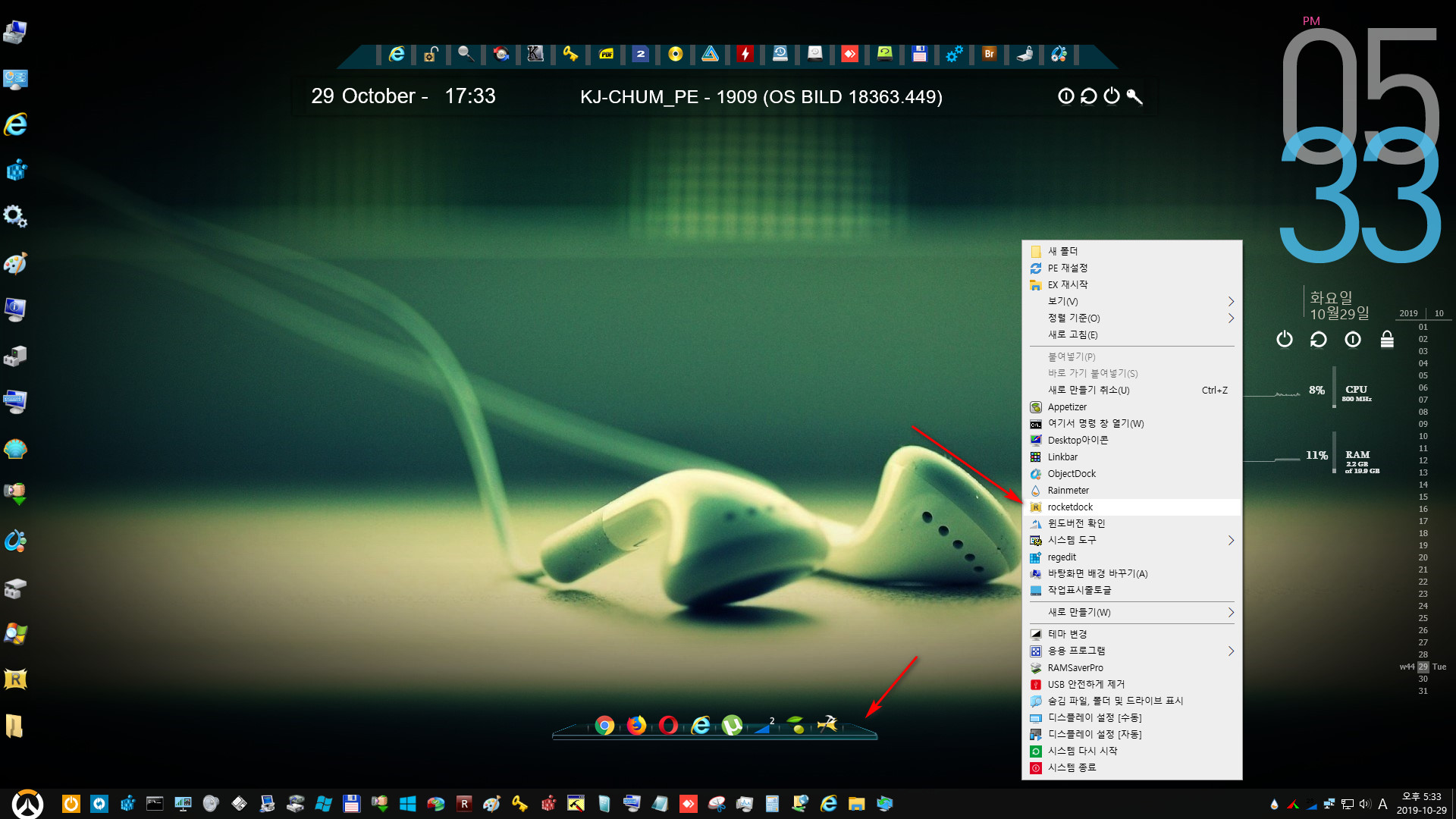Launch the gold disc icon in top dock
Image resolution: width=1456 pixels, height=819 pixels.
(676, 54)
